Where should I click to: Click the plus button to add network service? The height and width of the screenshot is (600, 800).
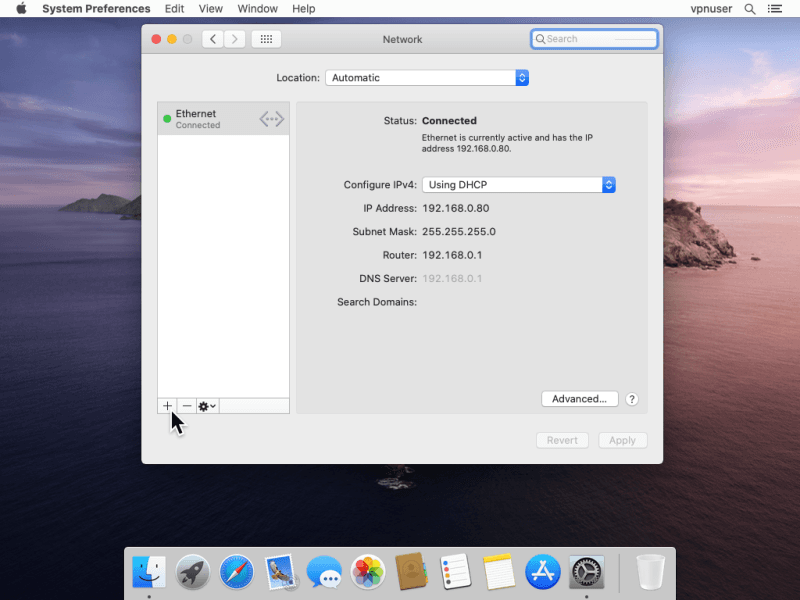(x=167, y=406)
